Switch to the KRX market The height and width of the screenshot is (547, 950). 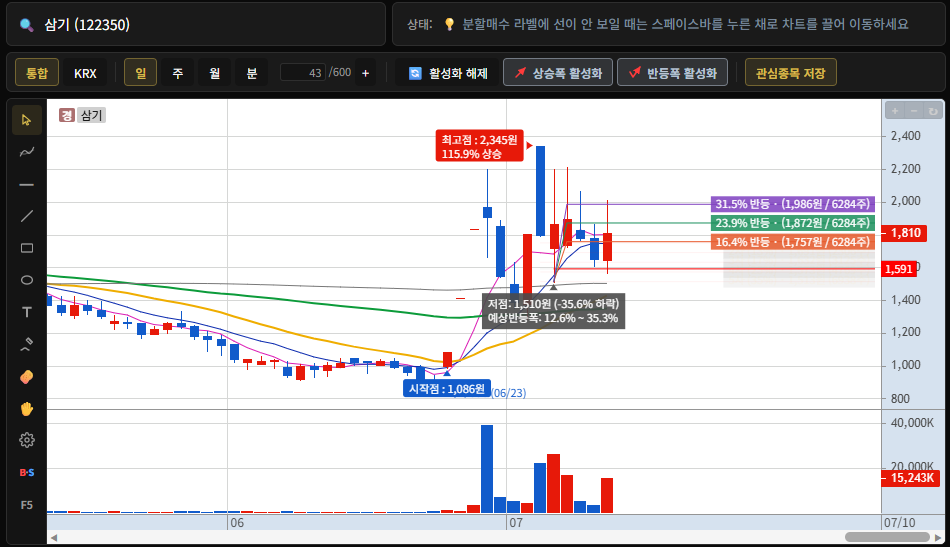pos(85,73)
